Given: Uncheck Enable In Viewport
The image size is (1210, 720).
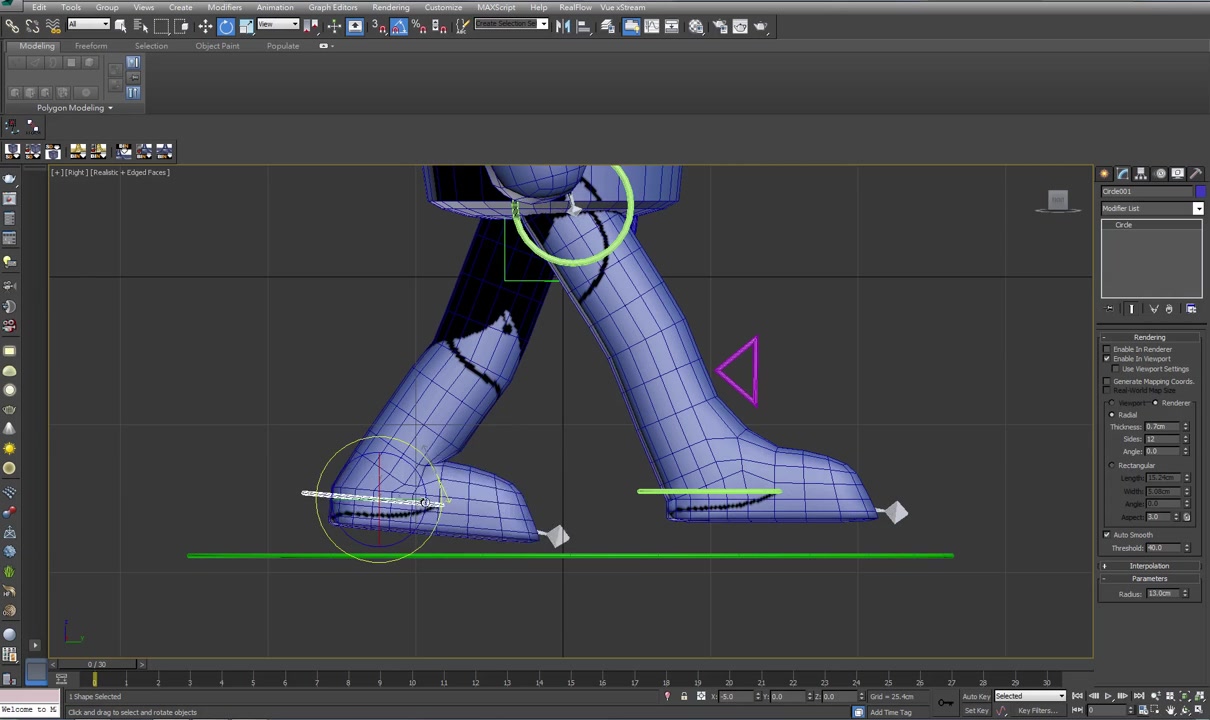Looking at the screenshot, I should 1107,358.
